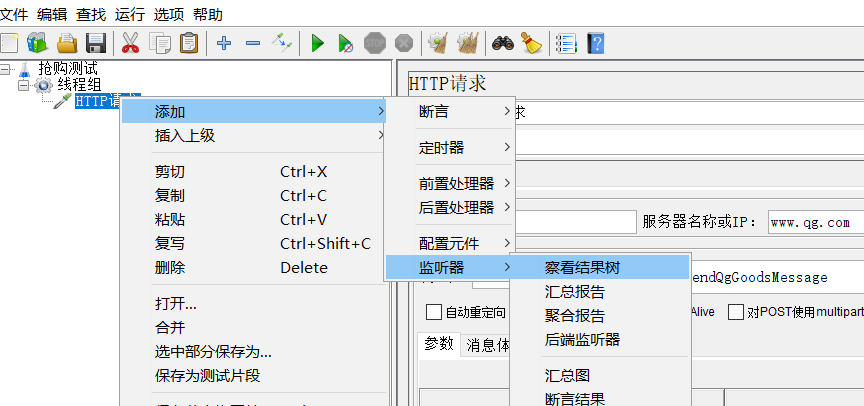Click the Clear results broom icon
Viewport: 864px width, 406px height.
pyautogui.click(x=438, y=42)
